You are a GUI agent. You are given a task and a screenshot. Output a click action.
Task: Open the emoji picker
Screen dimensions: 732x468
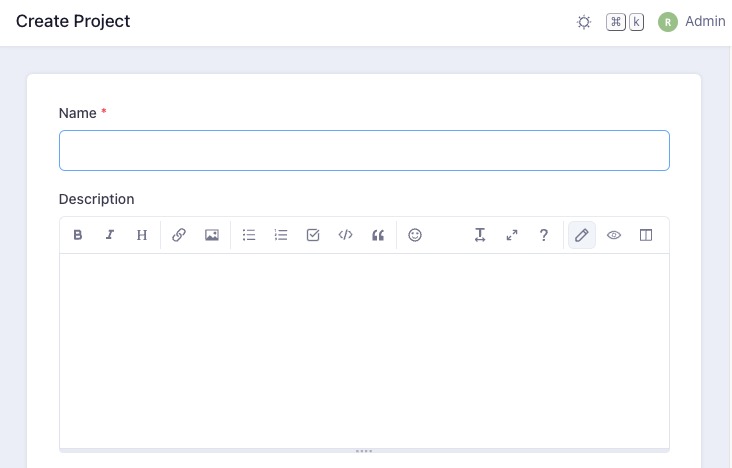pos(415,235)
